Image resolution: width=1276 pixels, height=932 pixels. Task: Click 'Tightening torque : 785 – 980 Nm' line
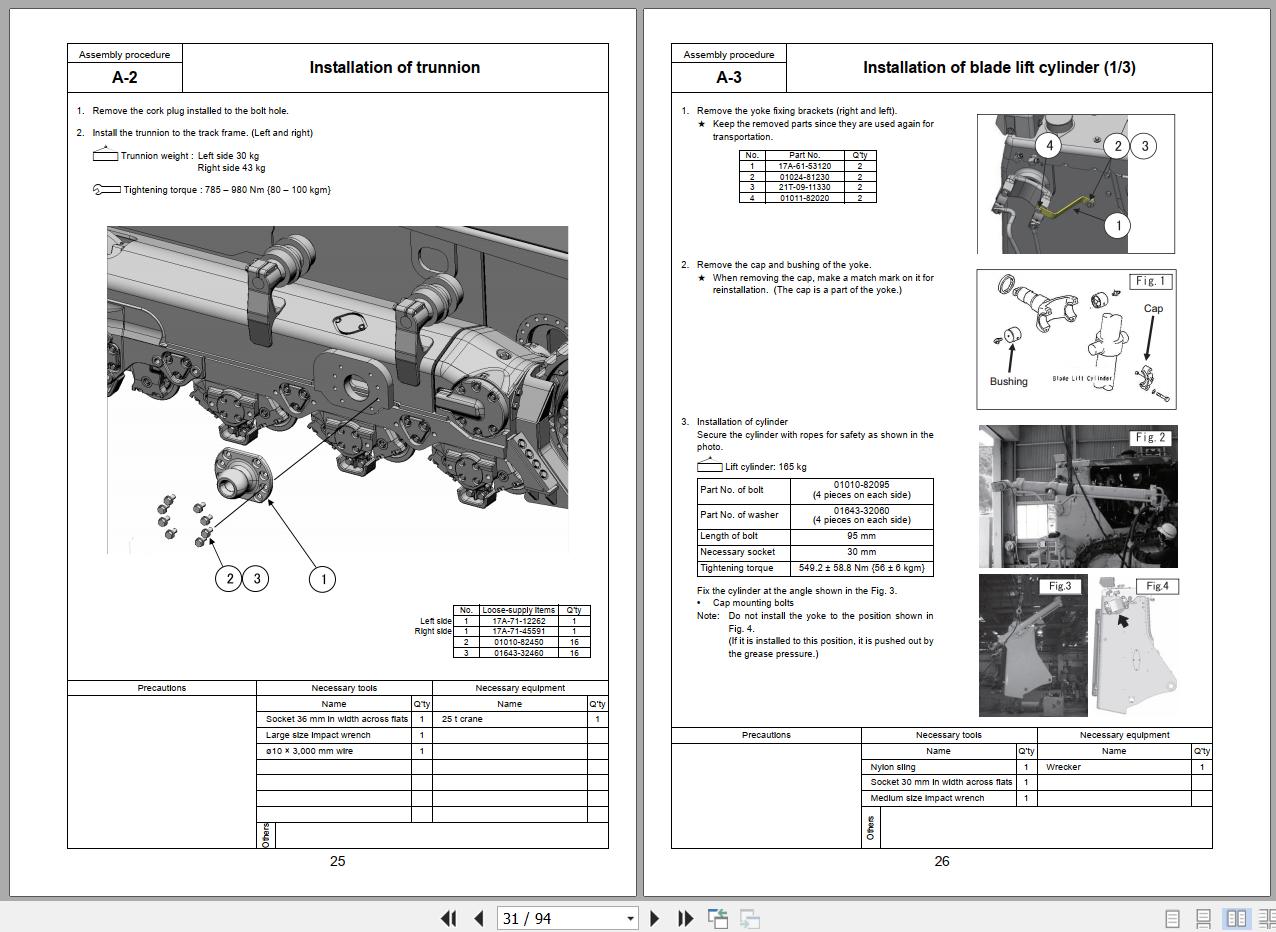[227, 190]
